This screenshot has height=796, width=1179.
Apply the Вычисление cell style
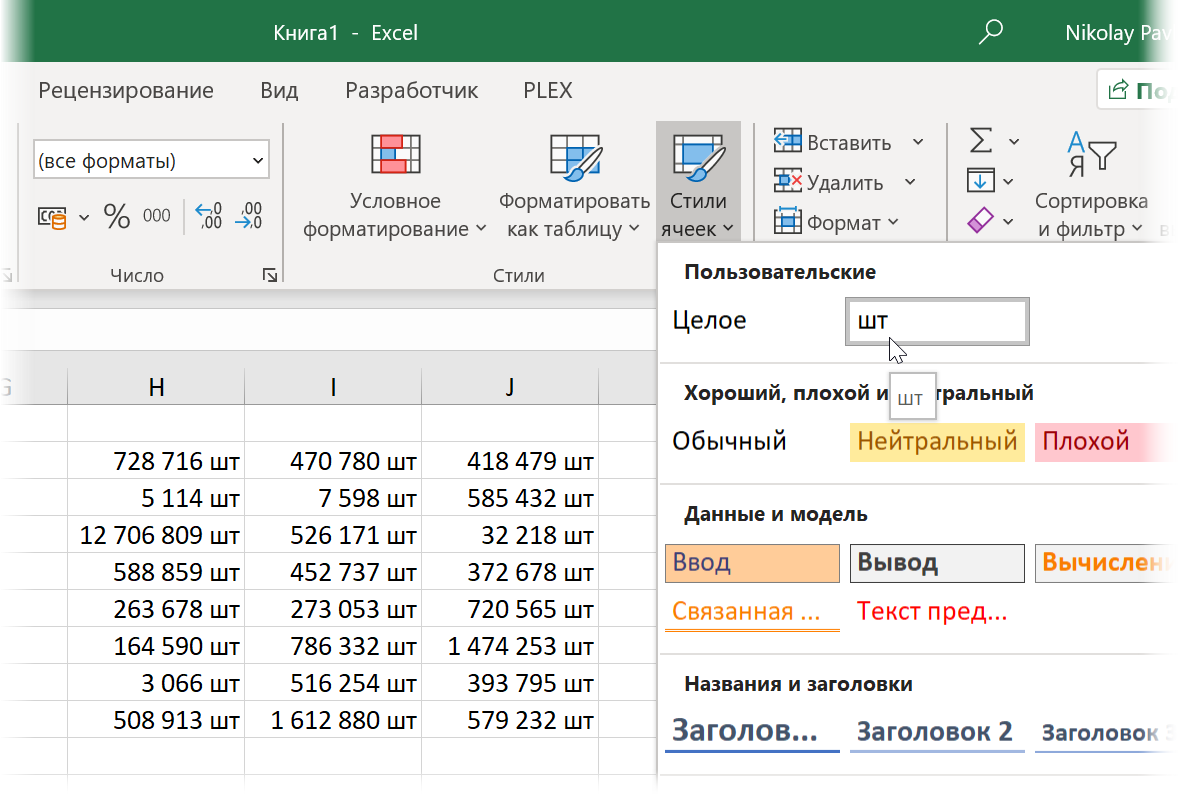click(x=1103, y=563)
